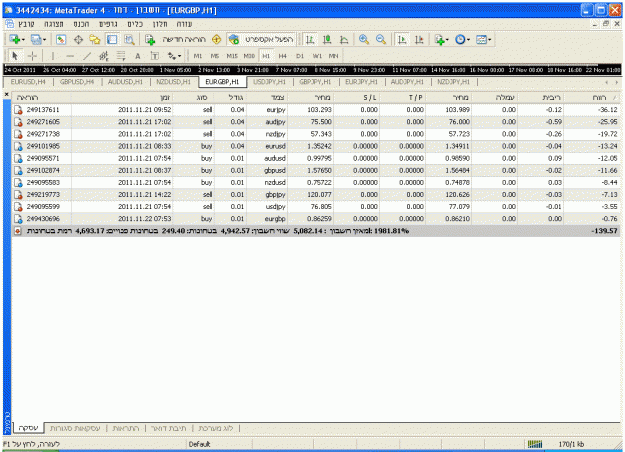Select the Text Label 'T' tool
The image size is (625, 452).
(x=155, y=56)
